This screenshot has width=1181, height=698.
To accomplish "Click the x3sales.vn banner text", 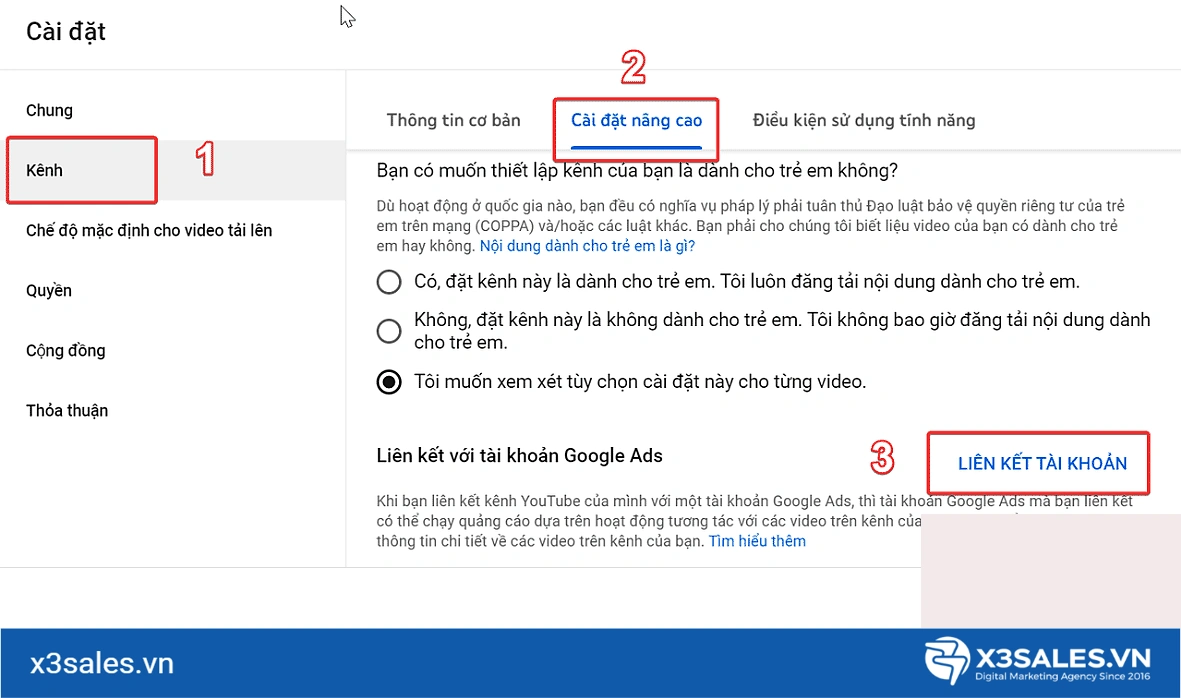I will pyautogui.click(x=102, y=663).
